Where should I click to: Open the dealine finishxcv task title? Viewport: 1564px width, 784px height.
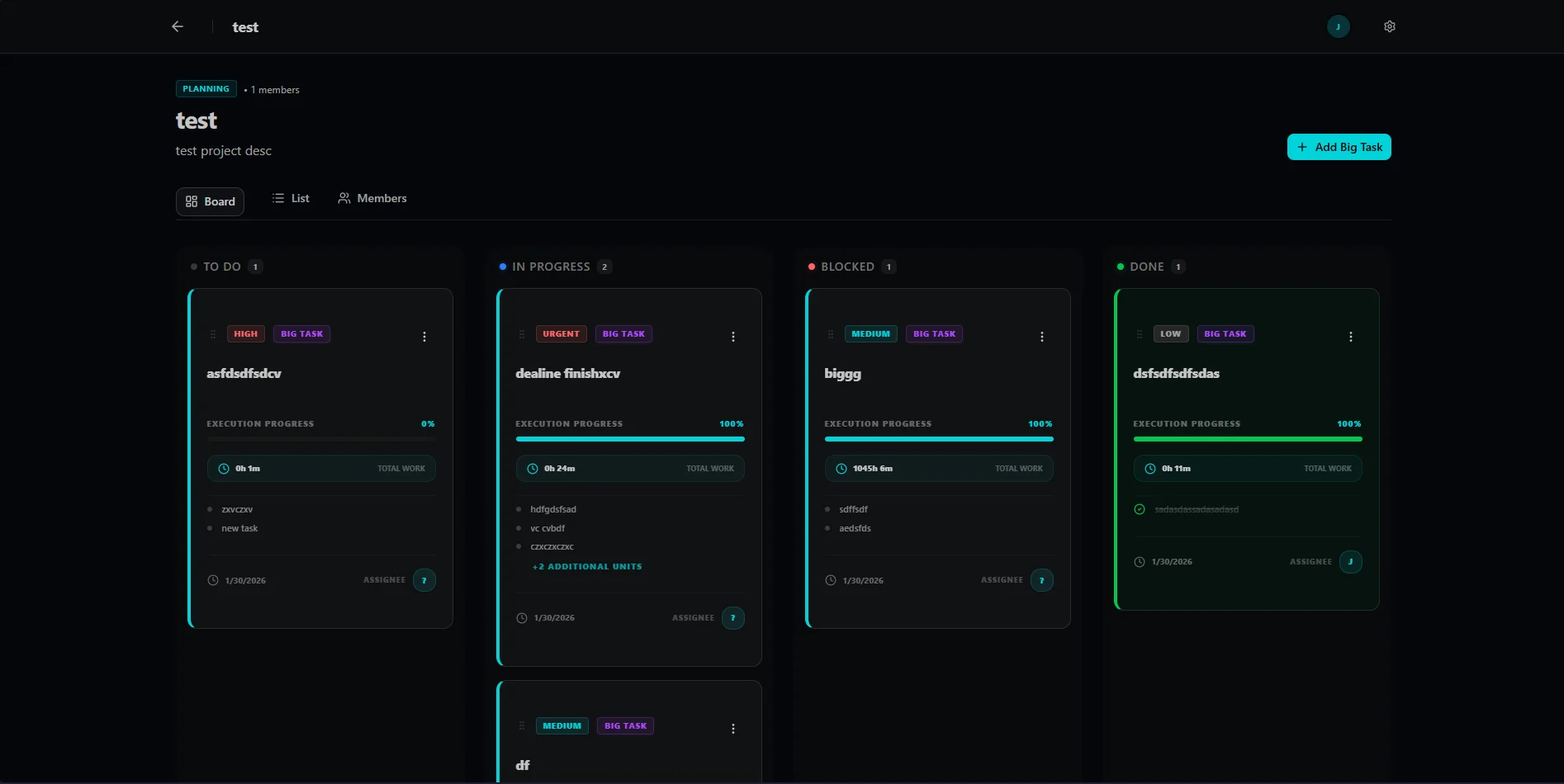point(568,374)
